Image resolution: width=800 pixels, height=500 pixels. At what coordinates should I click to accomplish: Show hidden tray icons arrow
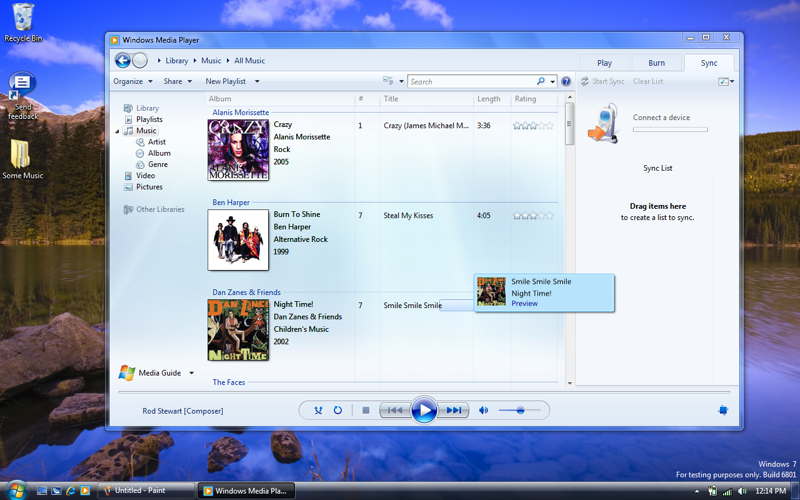[697, 491]
